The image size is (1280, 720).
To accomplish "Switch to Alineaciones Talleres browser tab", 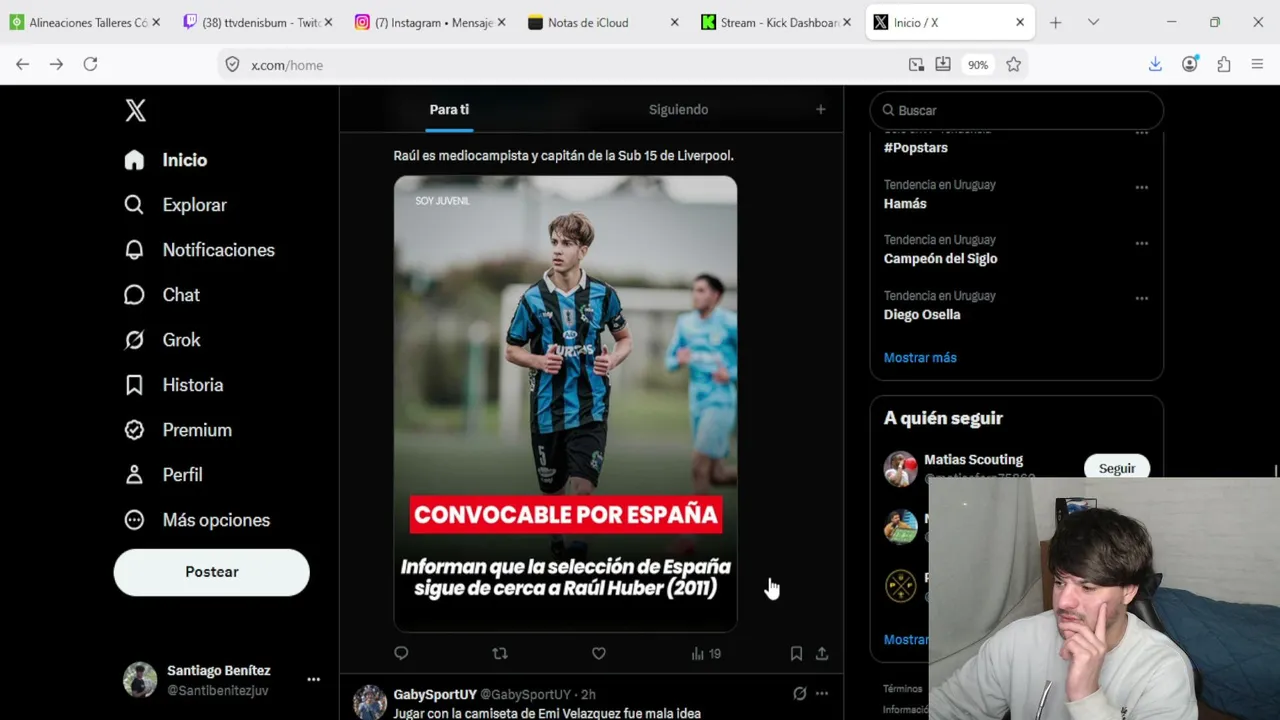I will pos(84,22).
